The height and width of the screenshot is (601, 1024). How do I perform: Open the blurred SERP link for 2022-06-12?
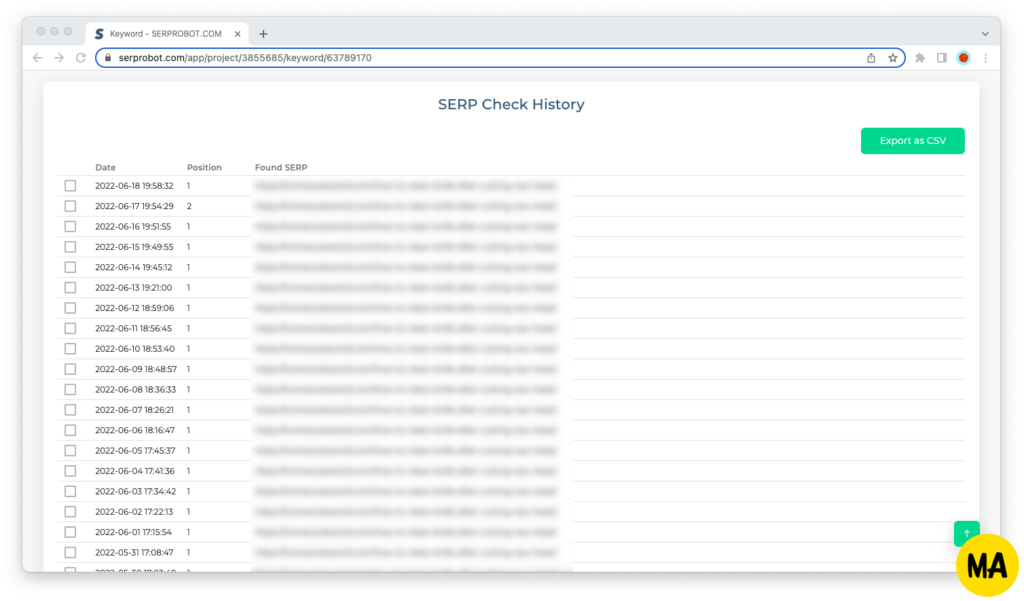coord(406,308)
